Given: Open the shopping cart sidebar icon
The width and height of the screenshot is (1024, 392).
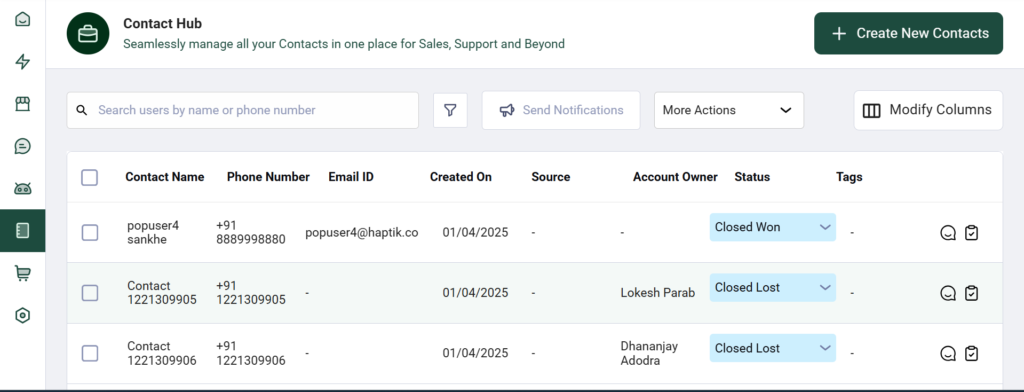Looking at the screenshot, I should click(x=23, y=273).
